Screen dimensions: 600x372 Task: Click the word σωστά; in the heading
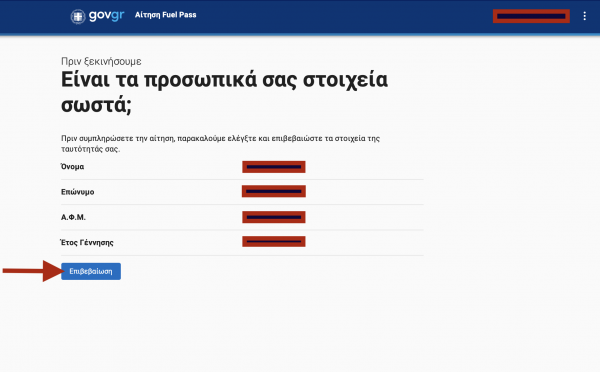click(96, 104)
